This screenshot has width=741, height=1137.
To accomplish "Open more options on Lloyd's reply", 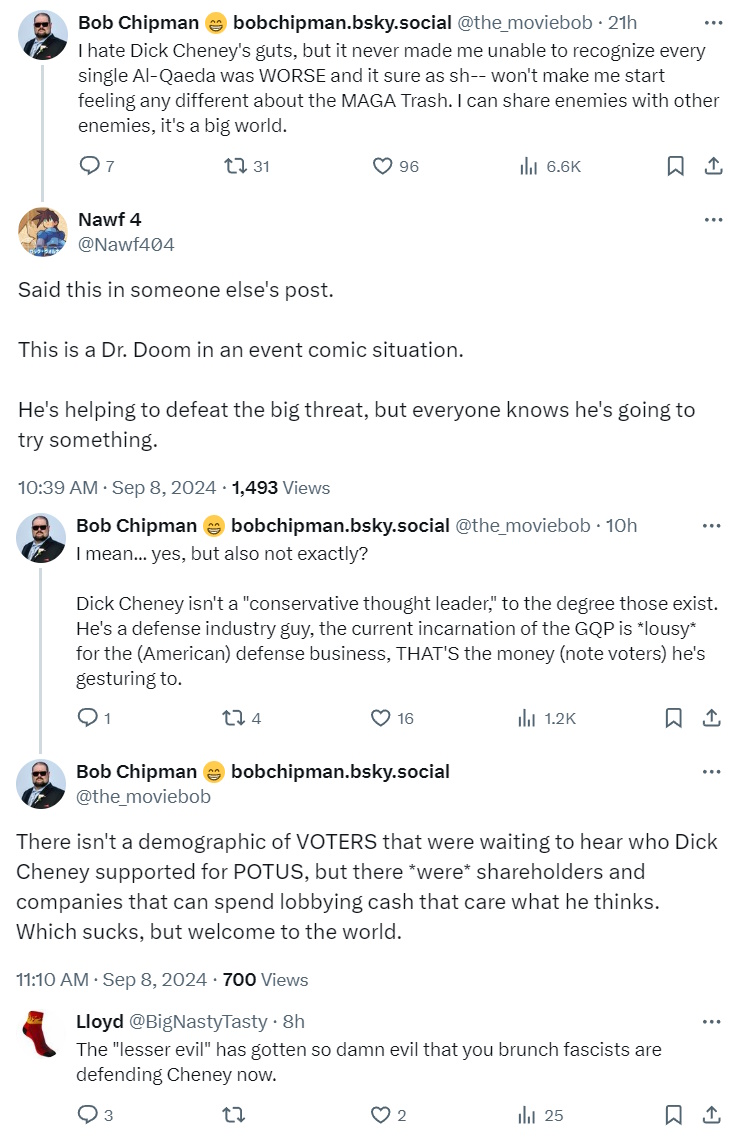I will click(x=713, y=1021).
